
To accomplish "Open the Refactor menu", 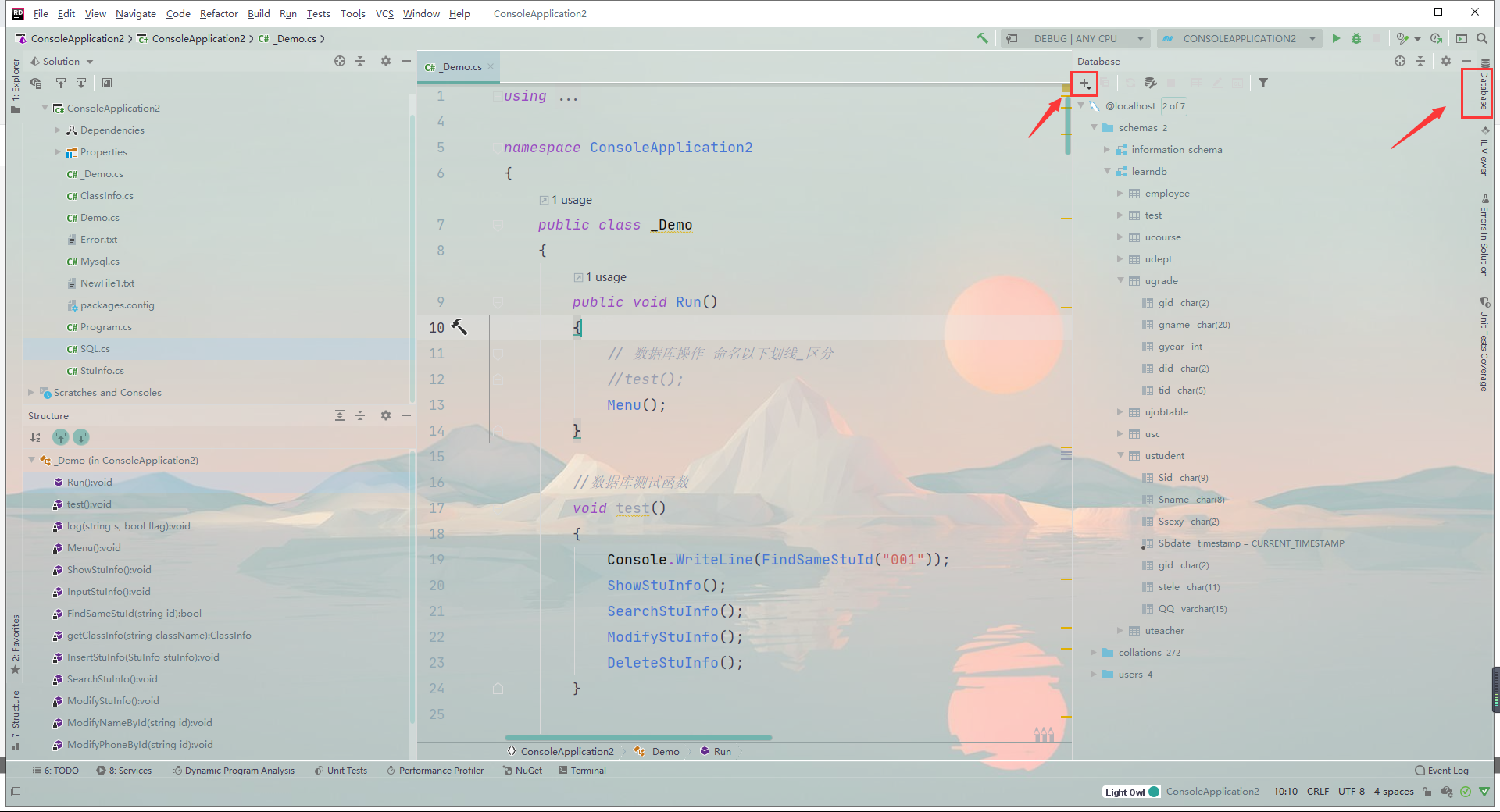I will (219, 13).
